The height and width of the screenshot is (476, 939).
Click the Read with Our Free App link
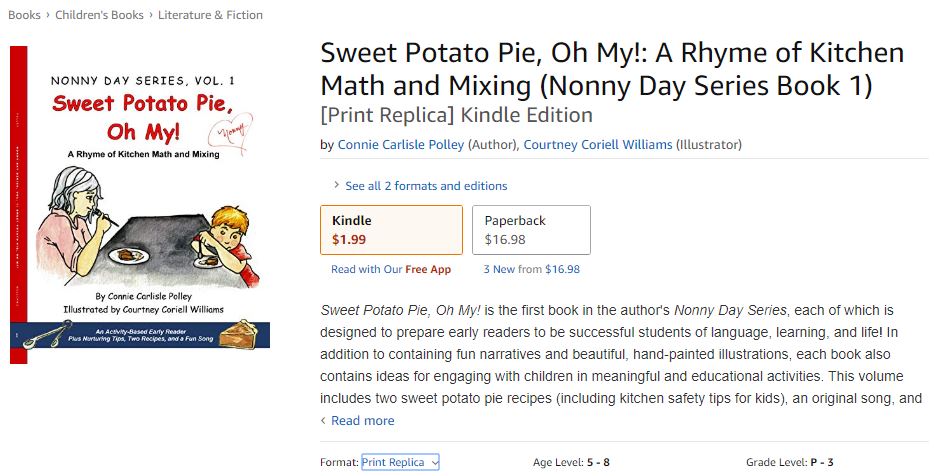pos(391,269)
